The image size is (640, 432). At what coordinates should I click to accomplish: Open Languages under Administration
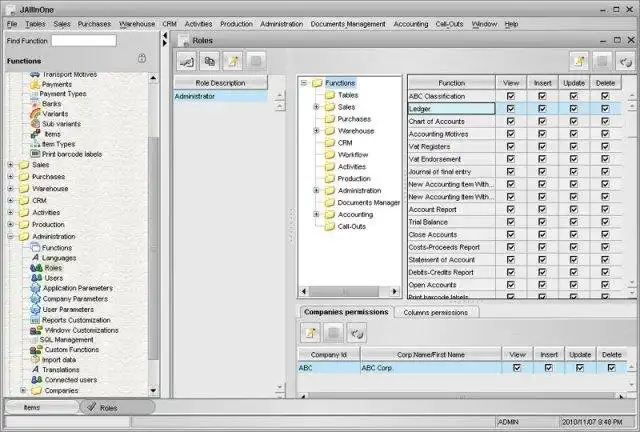59,258
